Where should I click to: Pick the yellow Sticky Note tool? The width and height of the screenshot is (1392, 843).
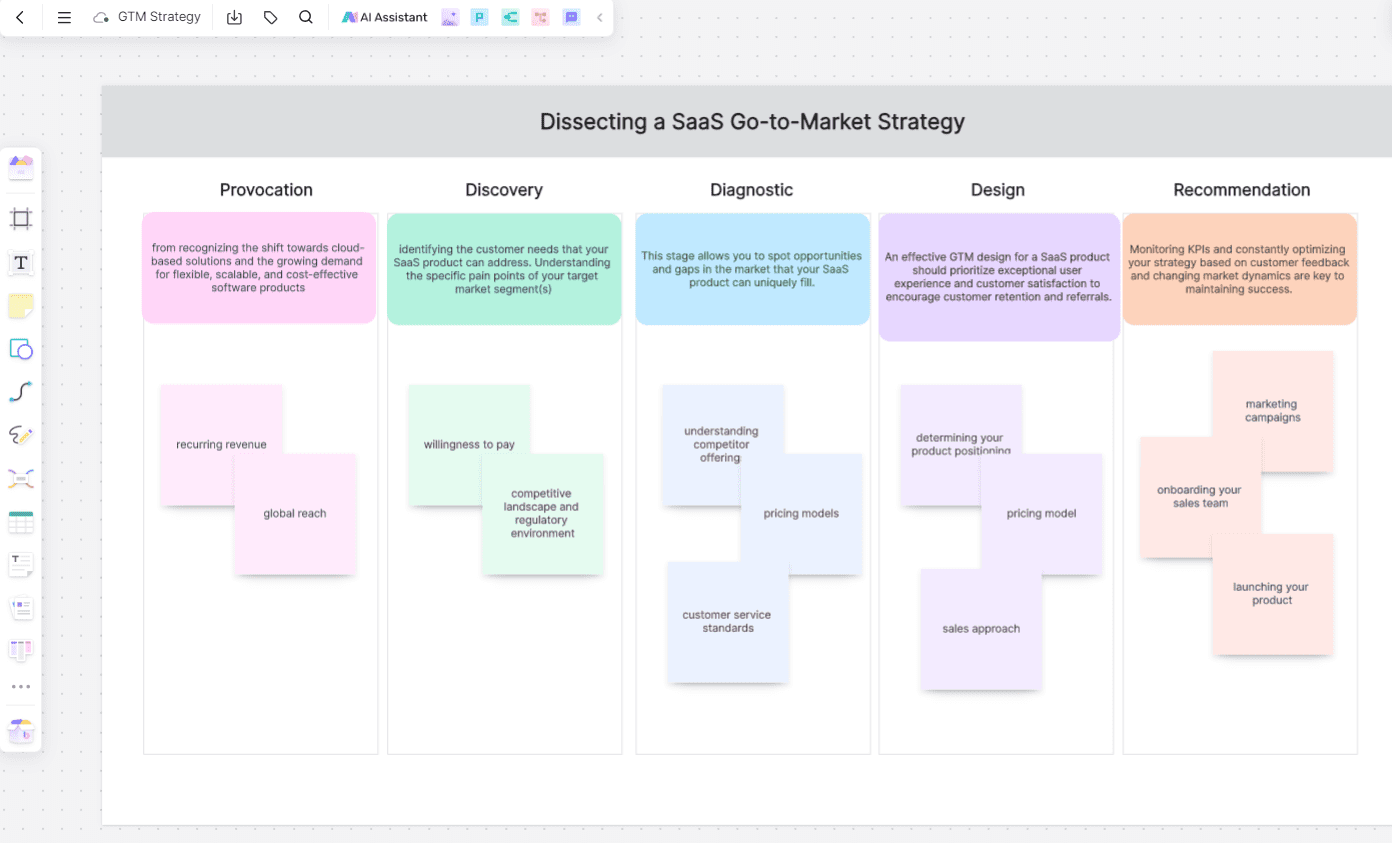pos(21,306)
